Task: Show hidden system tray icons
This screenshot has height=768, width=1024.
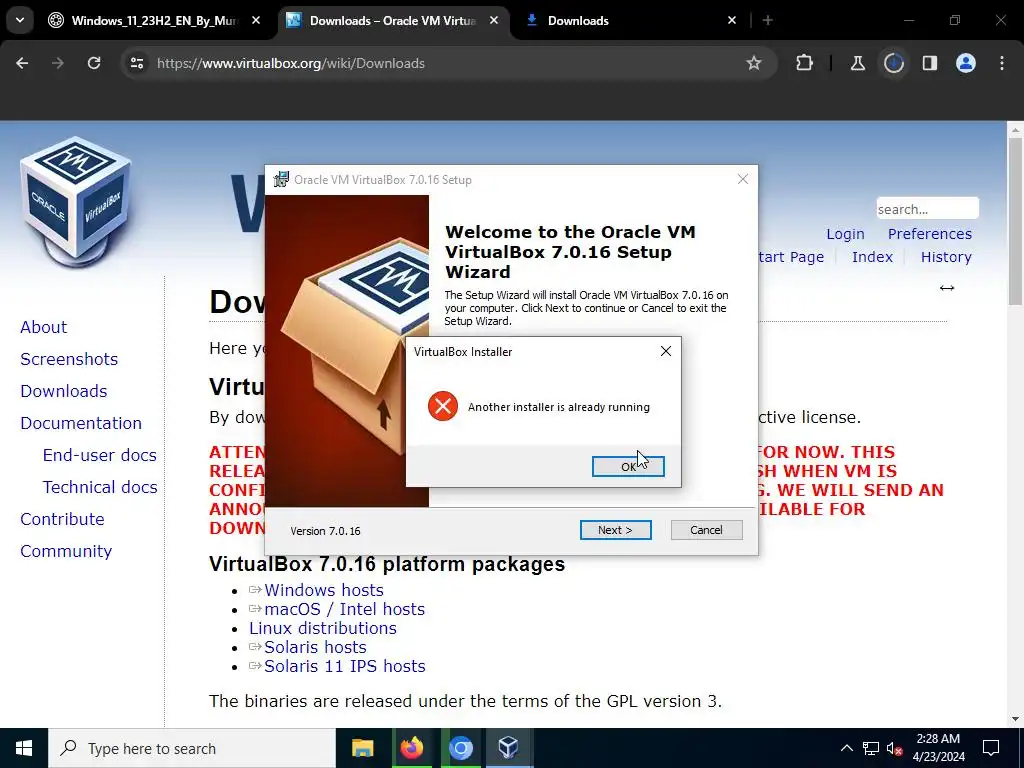Action: click(846, 748)
